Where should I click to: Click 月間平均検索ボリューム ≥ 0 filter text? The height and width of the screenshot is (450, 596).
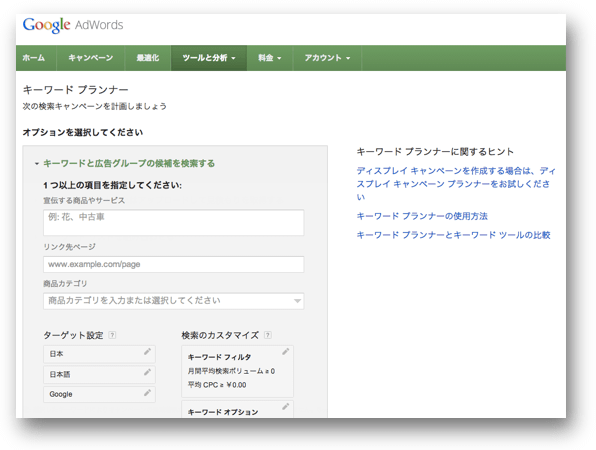click(x=231, y=371)
